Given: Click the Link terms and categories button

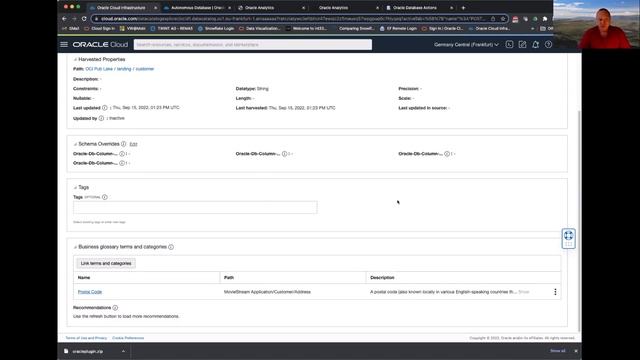Looking at the screenshot, I should click(106, 263).
